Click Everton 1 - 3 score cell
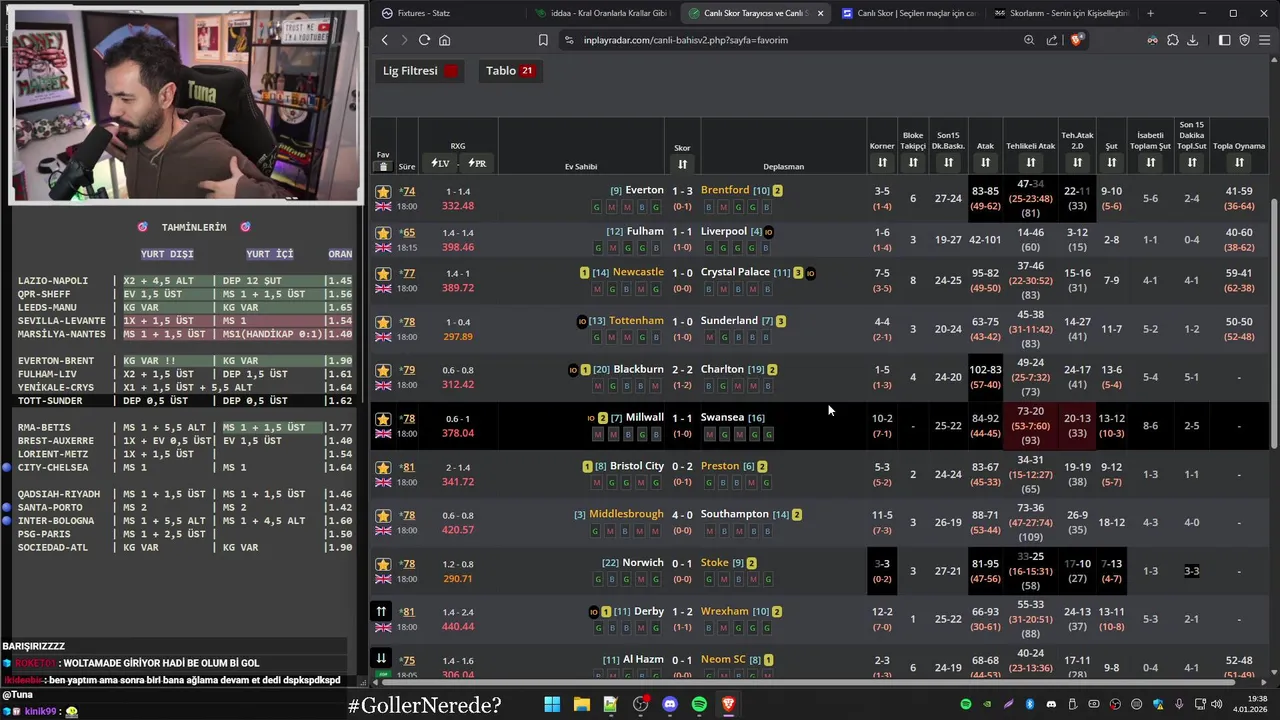The height and width of the screenshot is (720, 1280). (x=682, y=190)
